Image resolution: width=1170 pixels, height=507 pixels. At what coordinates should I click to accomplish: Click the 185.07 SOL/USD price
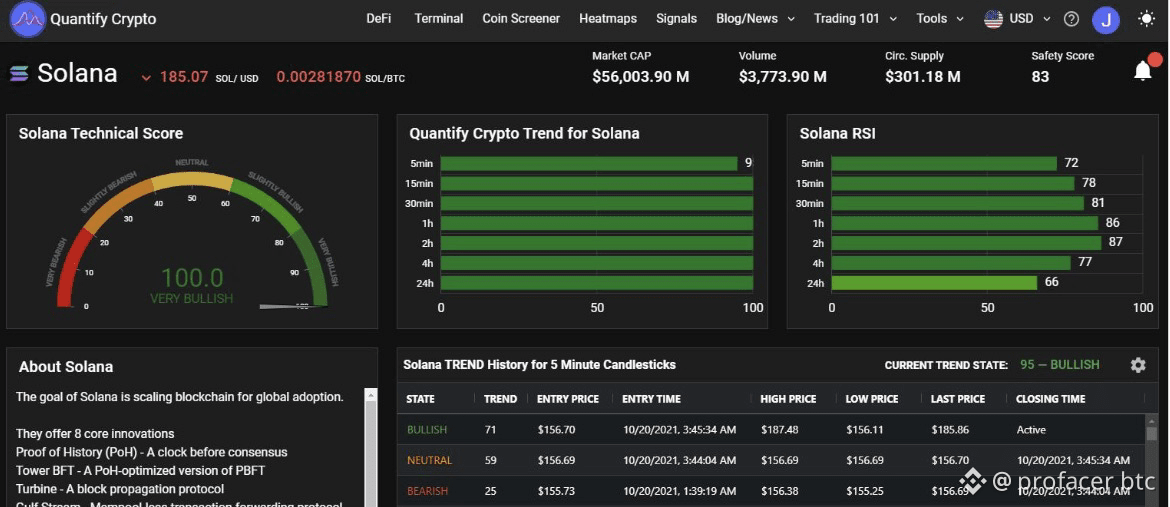click(x=184, y=76)
